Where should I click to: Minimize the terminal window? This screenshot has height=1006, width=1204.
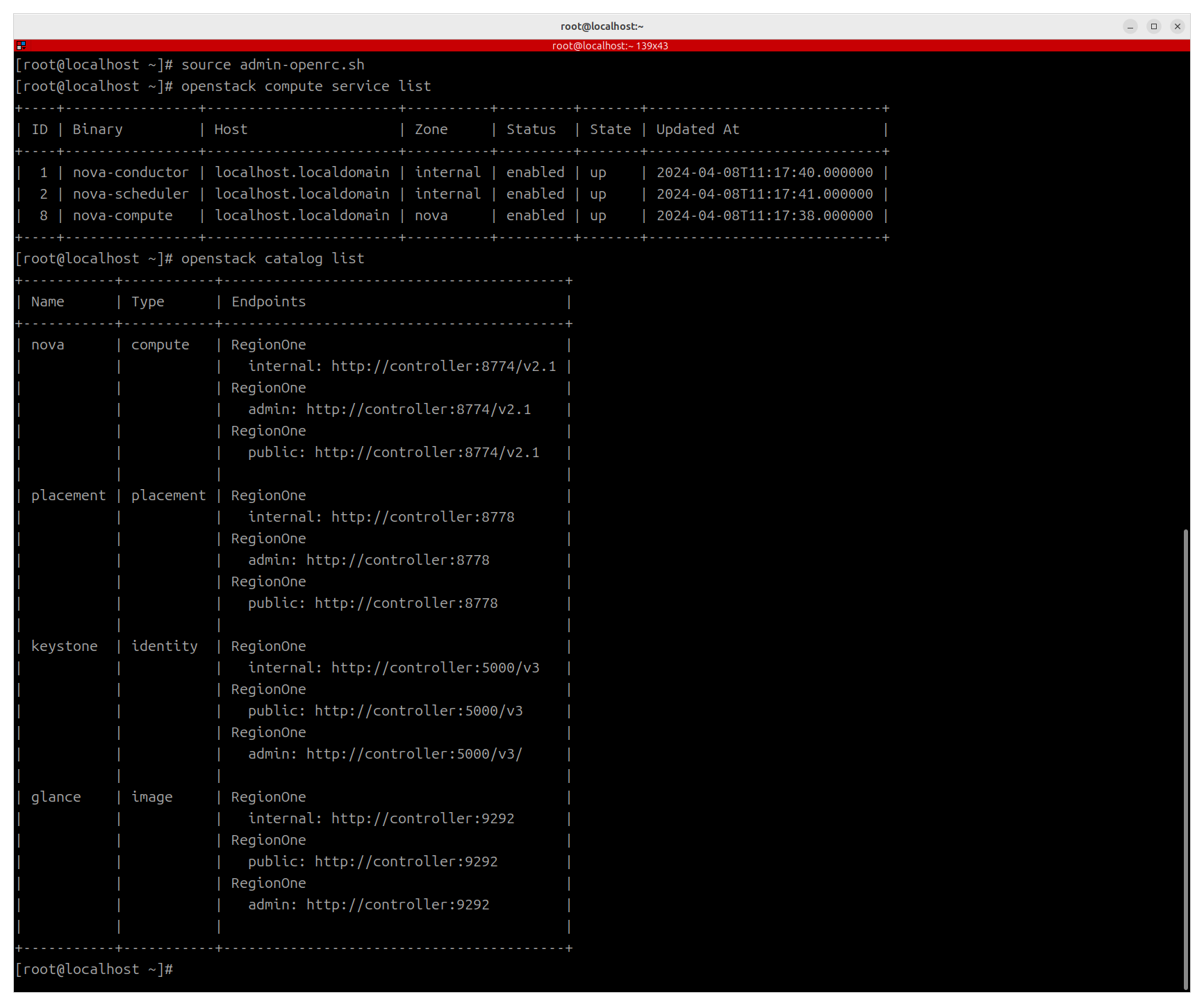(x=1130, y=26)
